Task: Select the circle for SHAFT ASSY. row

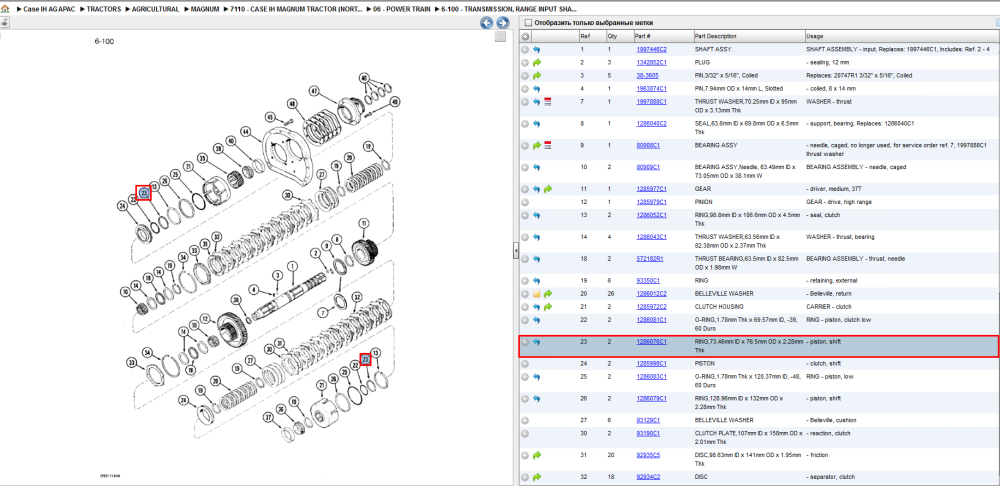Action: pos(525,49)
